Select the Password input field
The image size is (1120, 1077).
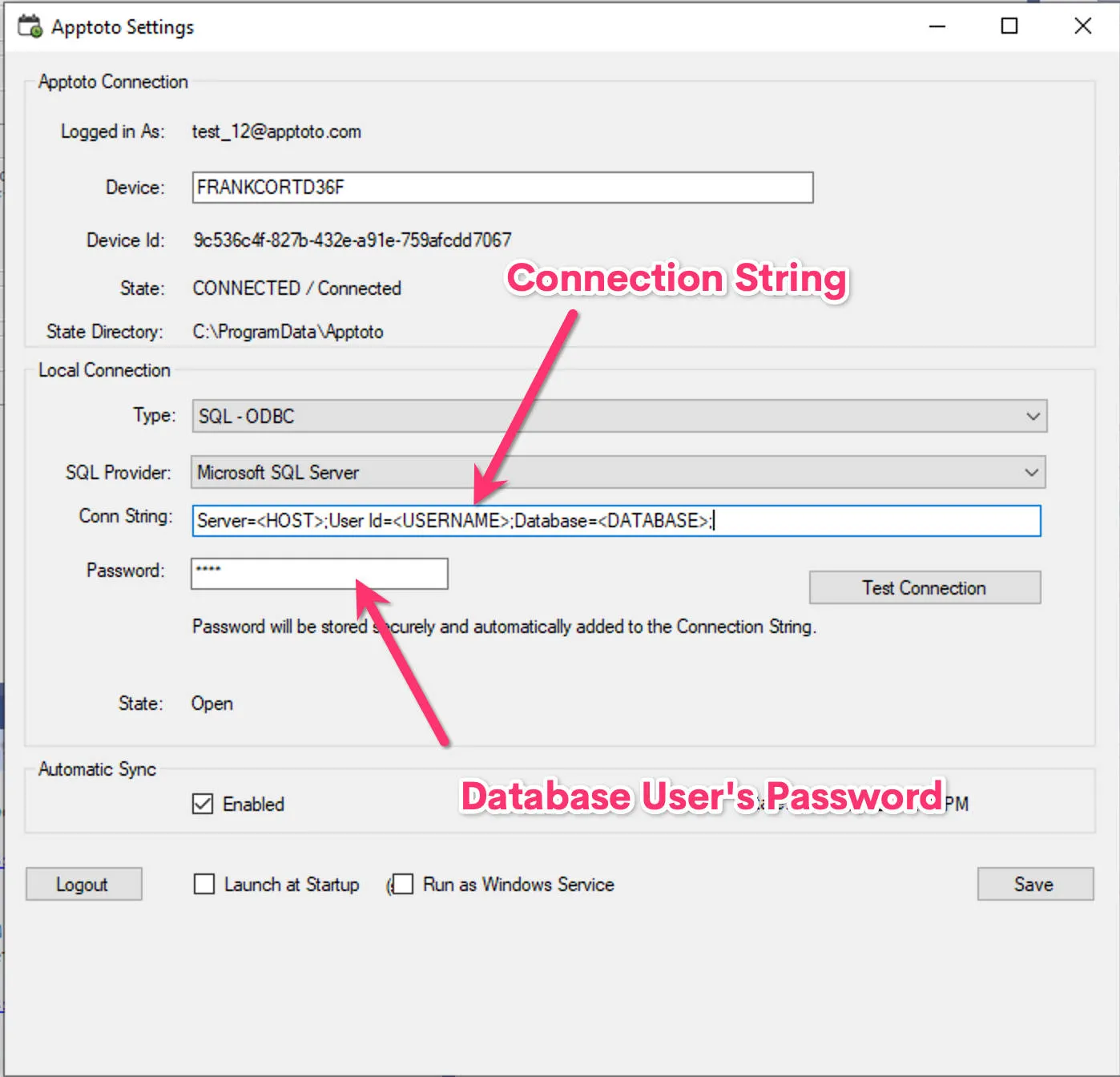click(320, 574)
